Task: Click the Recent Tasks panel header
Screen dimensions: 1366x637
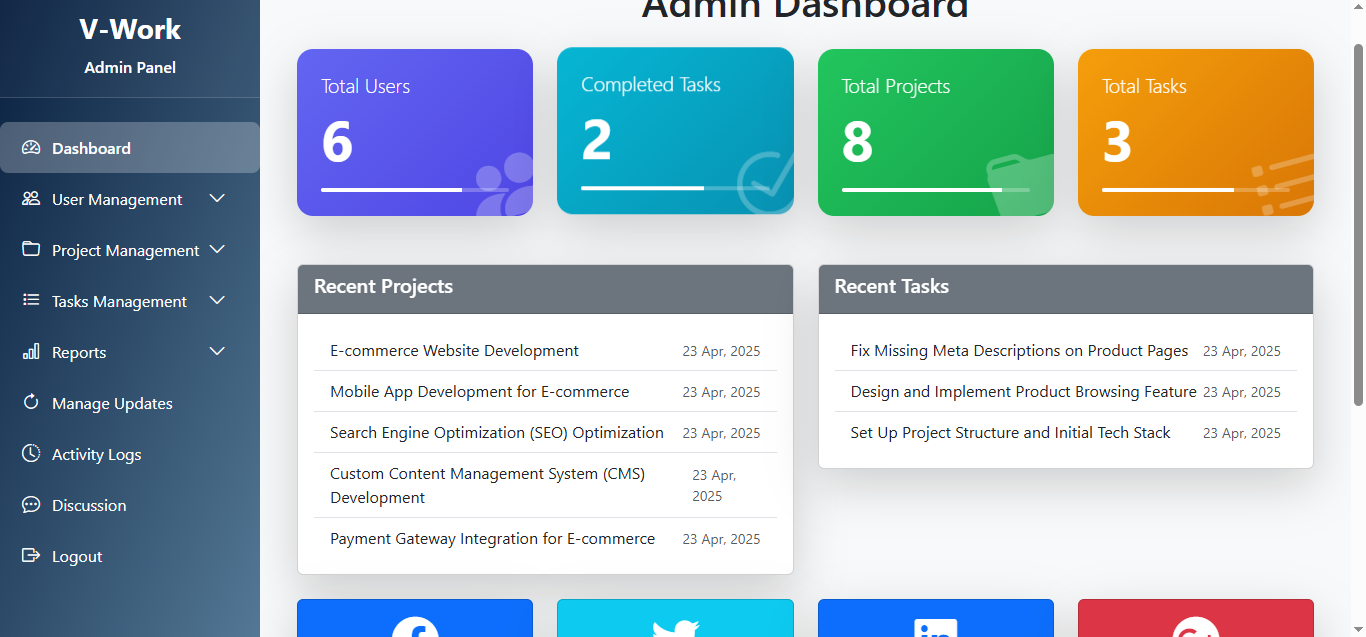Action: click(x=1065, y=289)
